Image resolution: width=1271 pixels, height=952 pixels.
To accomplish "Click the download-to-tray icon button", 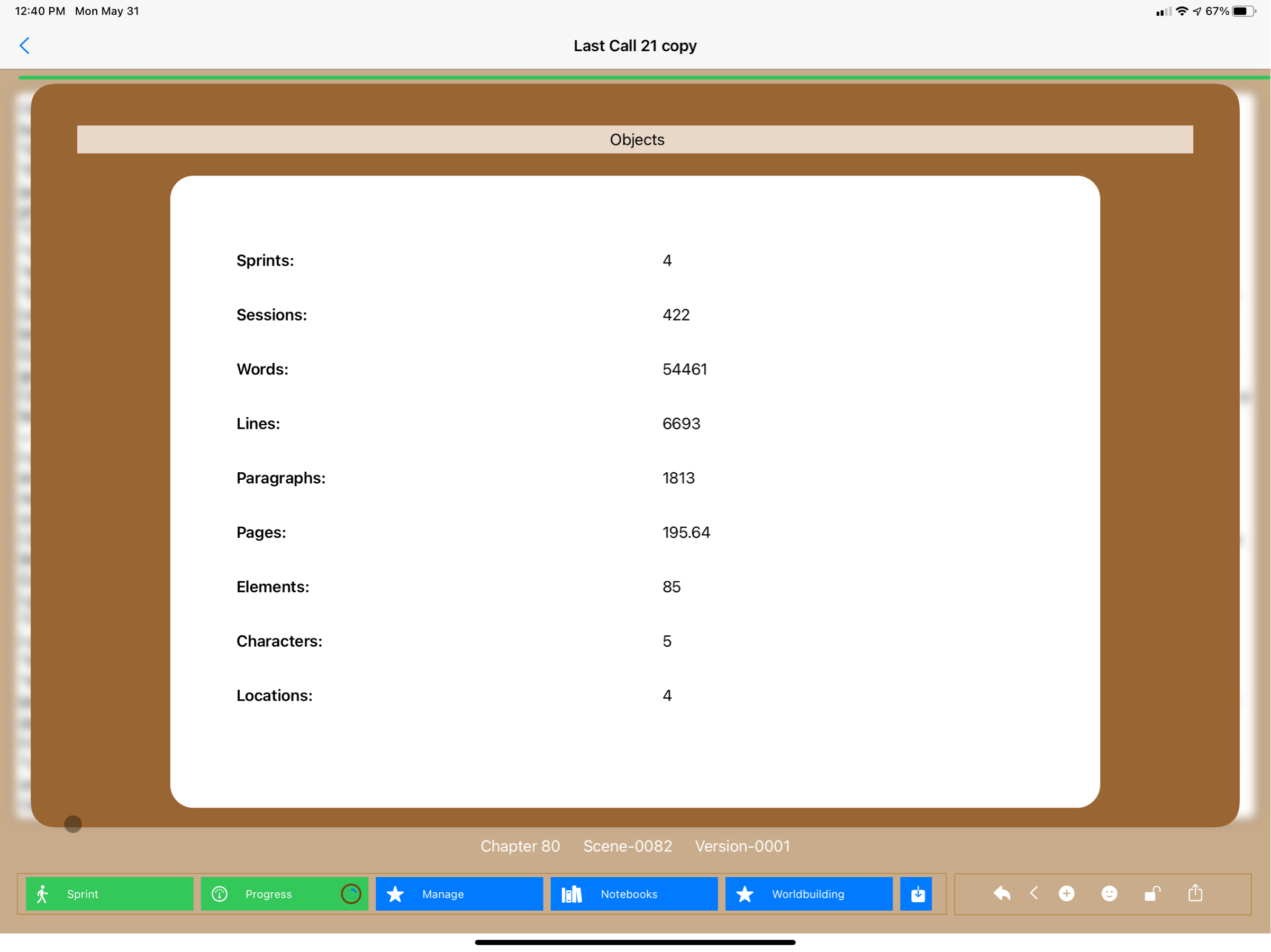I will click(918, 893).
